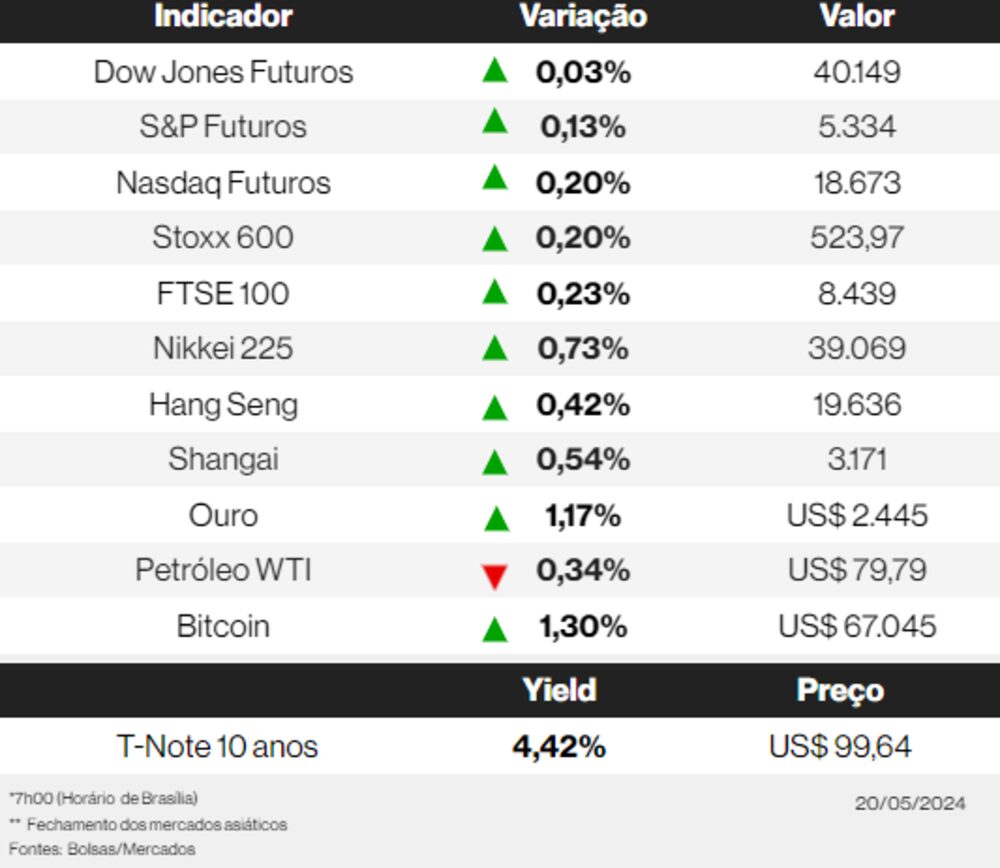Click the up arrow in Nasdaq Futuros row
The width and height of the screenshot is (1000, 868).
[x=495, y=179]
